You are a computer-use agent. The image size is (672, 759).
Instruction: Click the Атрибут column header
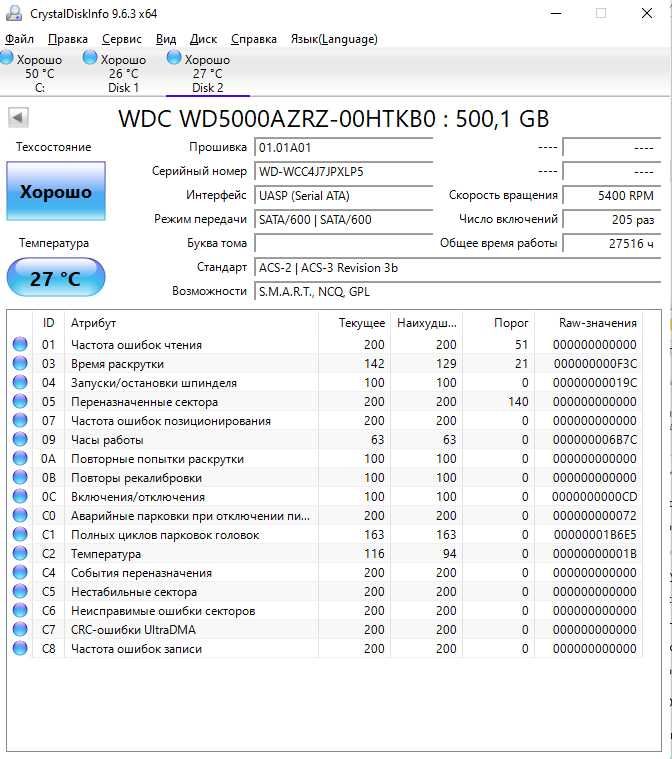[x=191, y=323]
